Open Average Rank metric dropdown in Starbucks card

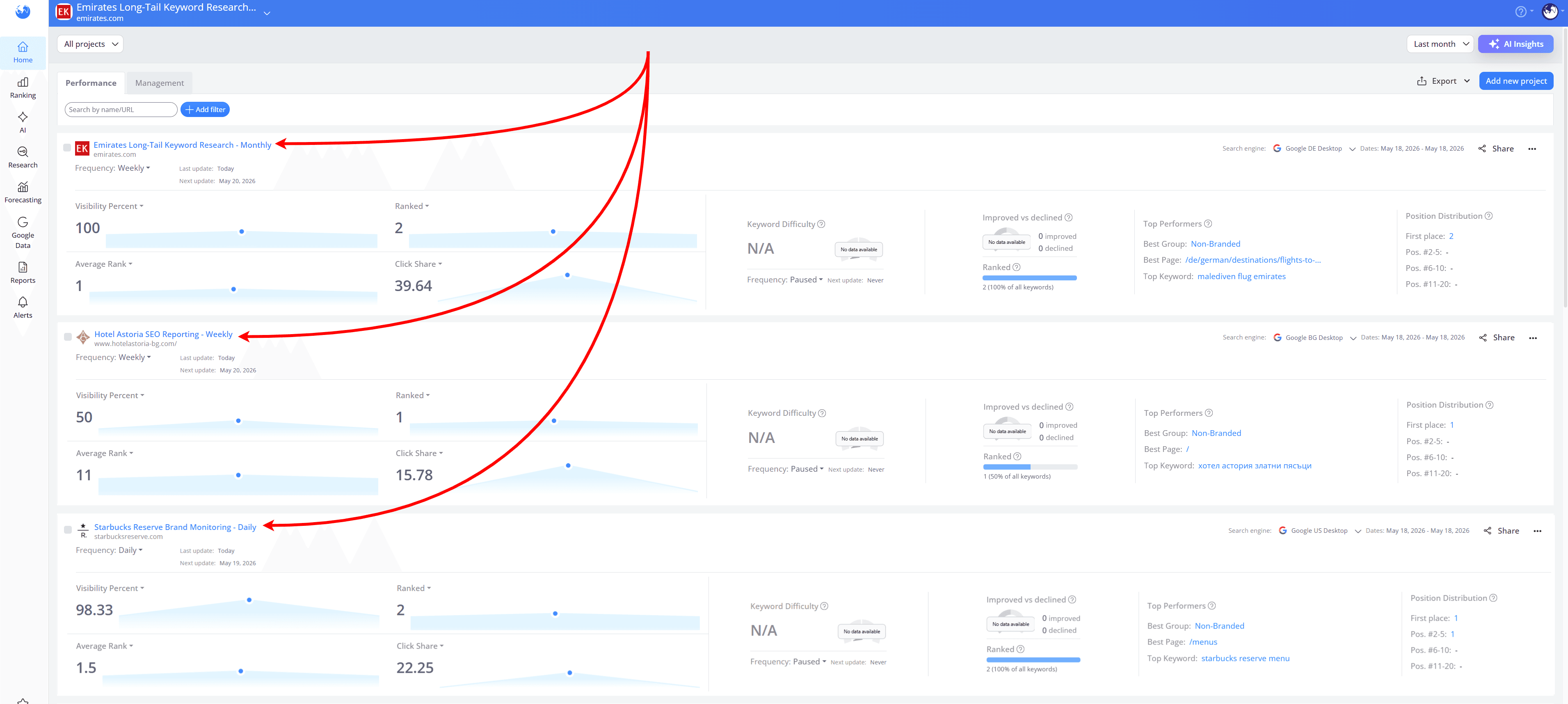pos(105,646)
